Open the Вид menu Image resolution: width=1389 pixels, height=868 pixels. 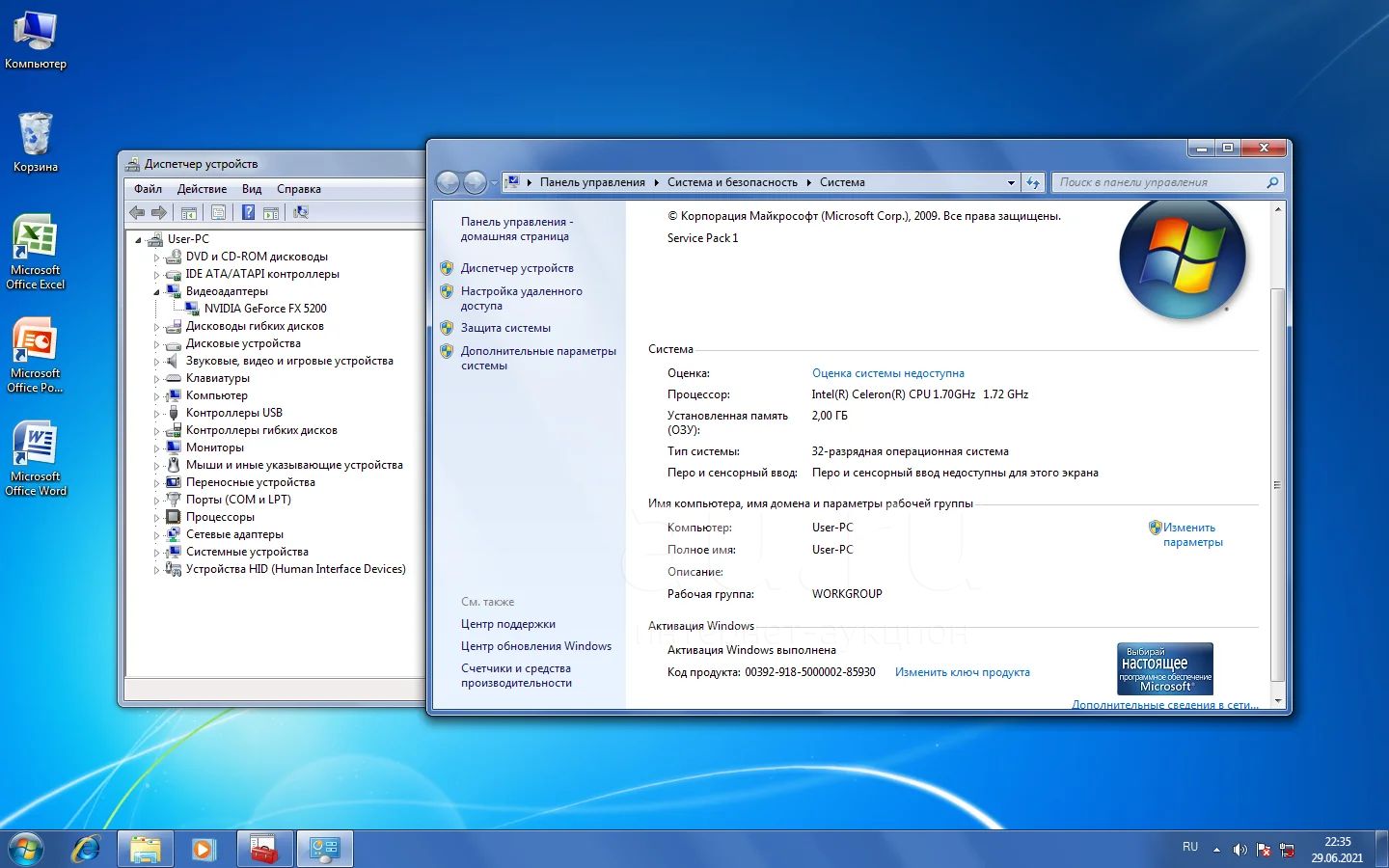click(252, 189)
